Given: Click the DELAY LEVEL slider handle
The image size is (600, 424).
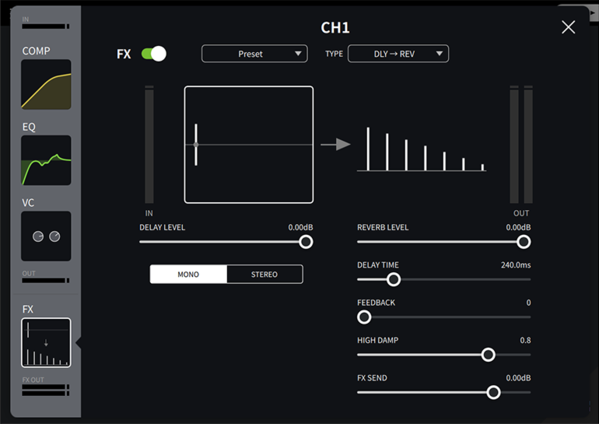Looking at the screenshot, I should point(306,241).
